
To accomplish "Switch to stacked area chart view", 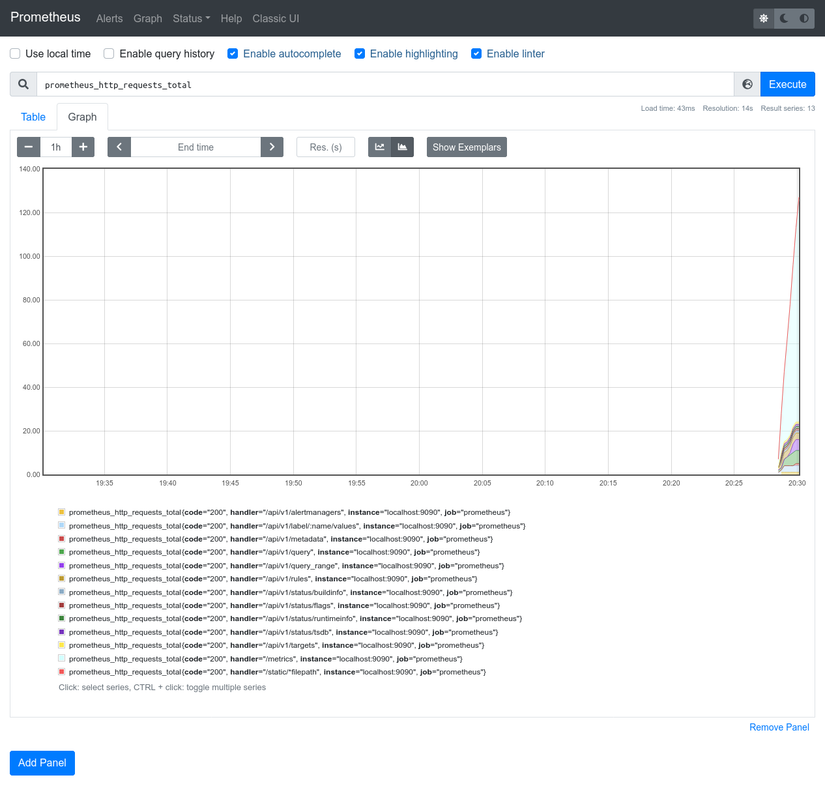I will click(402, 147).
